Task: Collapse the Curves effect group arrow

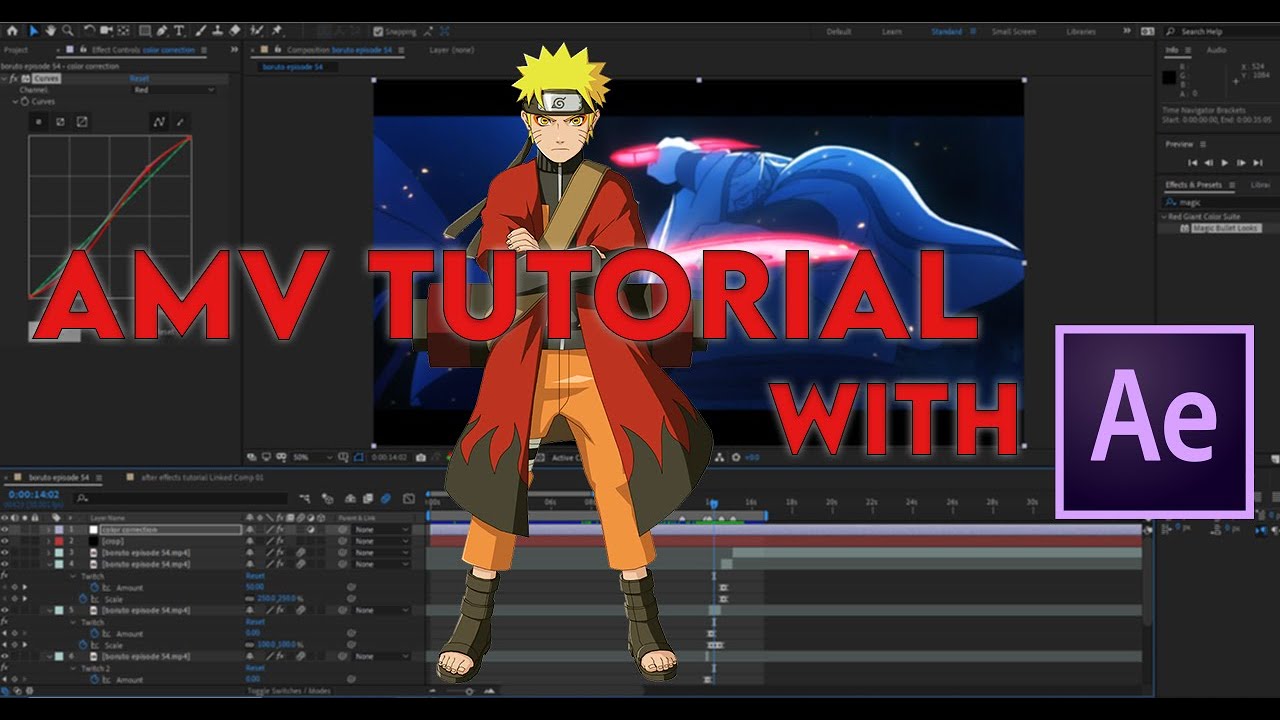Action: click(x=5, y=78)
